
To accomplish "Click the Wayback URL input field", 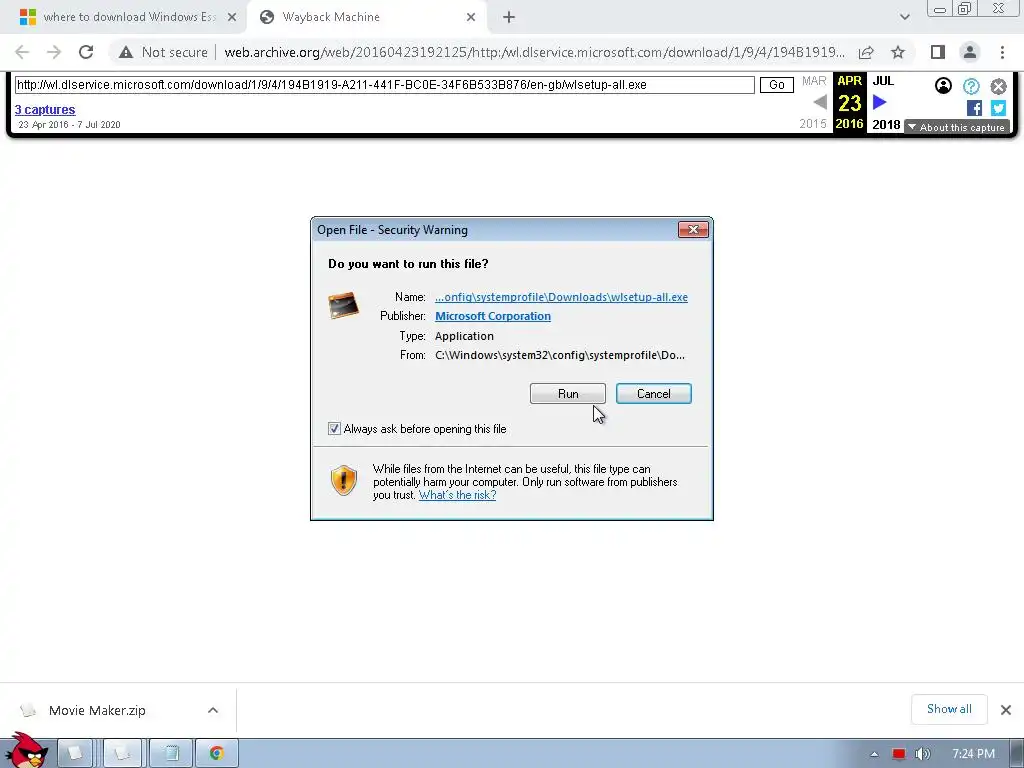I will point(385,85).
